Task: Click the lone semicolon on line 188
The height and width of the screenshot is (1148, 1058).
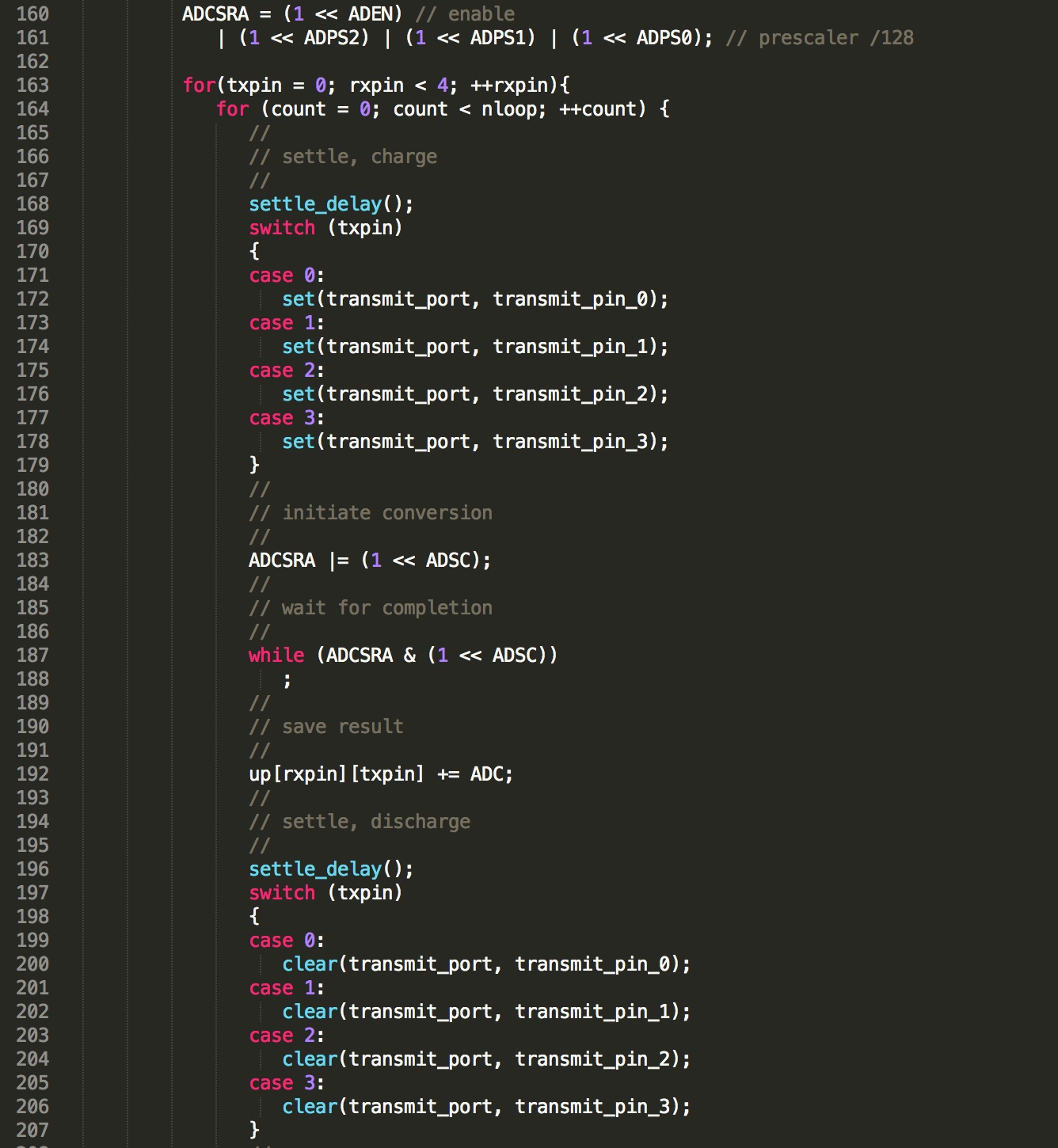Action: pos(287,680)
